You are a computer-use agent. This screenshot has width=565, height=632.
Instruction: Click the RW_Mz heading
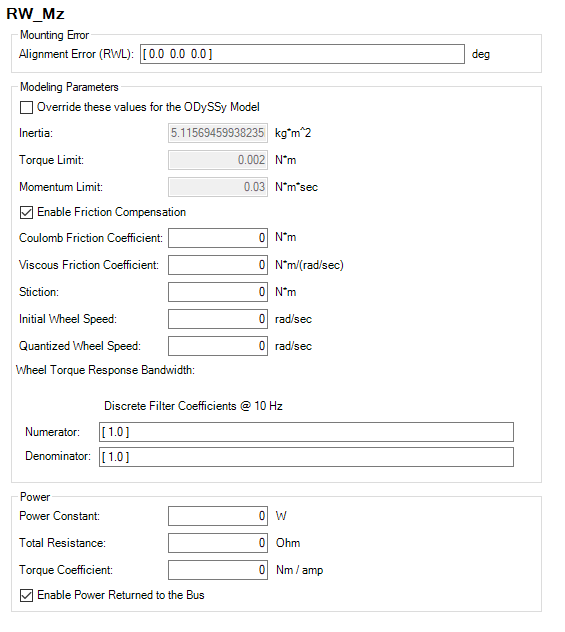[35, 14]
